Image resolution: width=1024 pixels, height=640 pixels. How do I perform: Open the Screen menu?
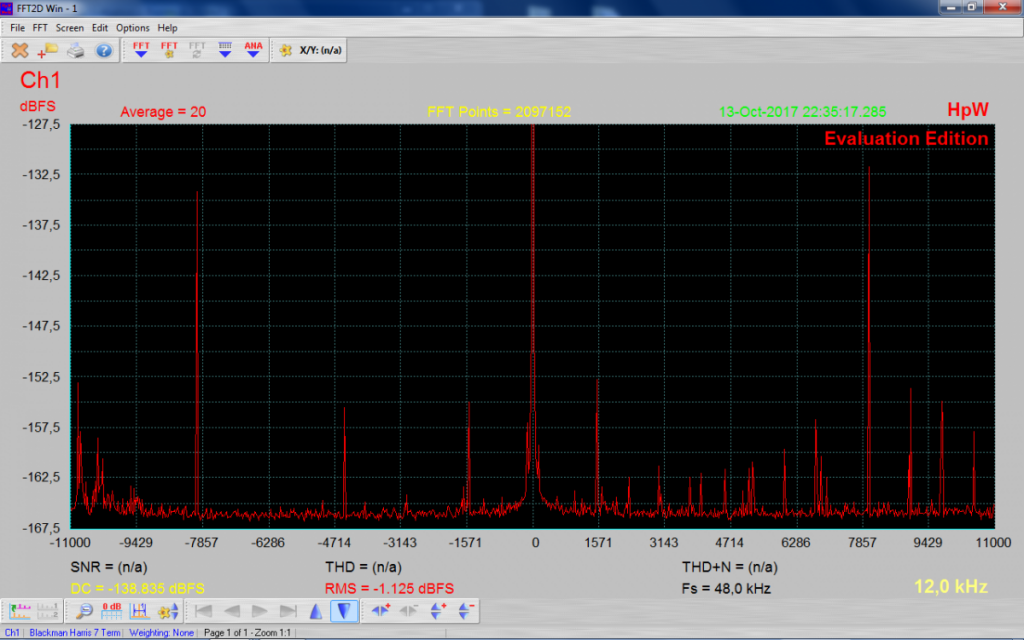70,28
